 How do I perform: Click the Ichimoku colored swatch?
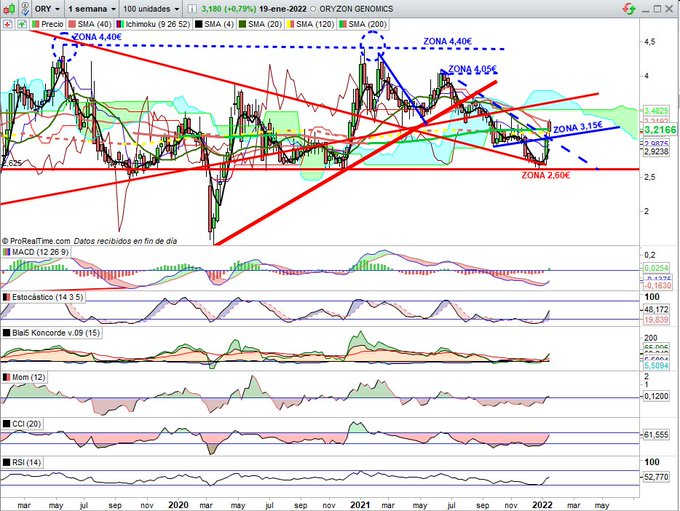click(119, 24)
